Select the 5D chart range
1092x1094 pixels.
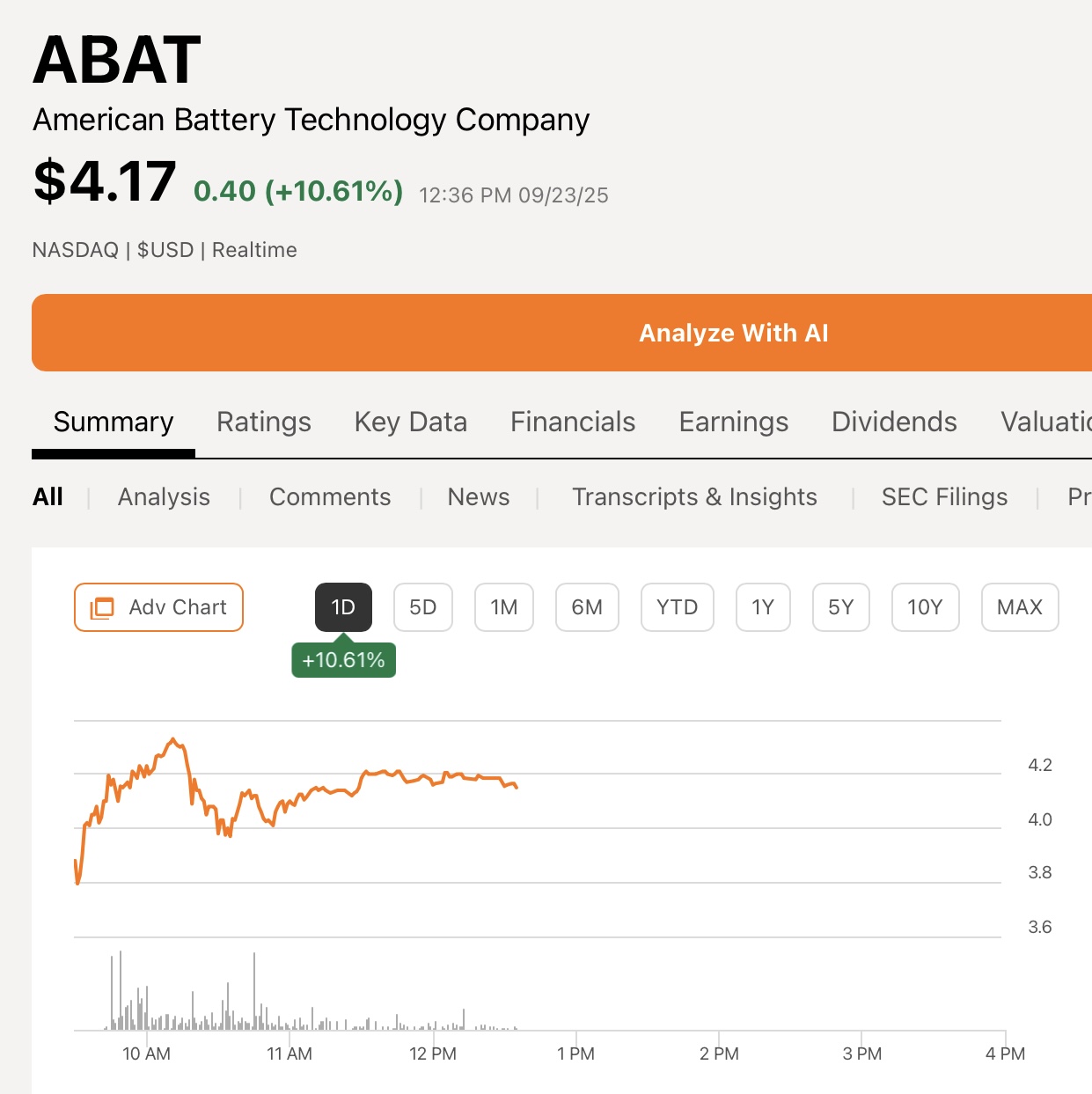pos(423,607)
